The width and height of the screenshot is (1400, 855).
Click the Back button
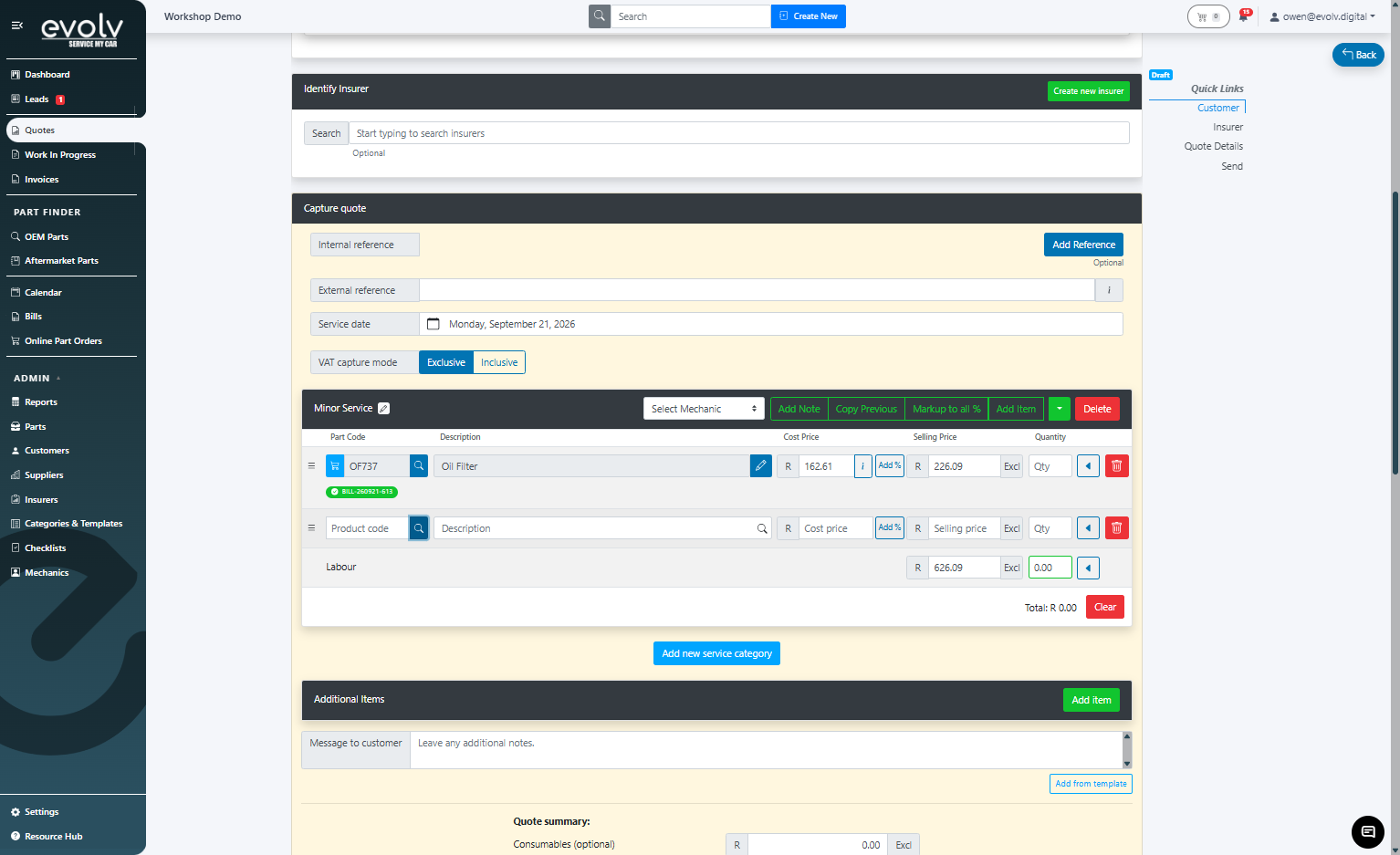[x=1358, y=55]
